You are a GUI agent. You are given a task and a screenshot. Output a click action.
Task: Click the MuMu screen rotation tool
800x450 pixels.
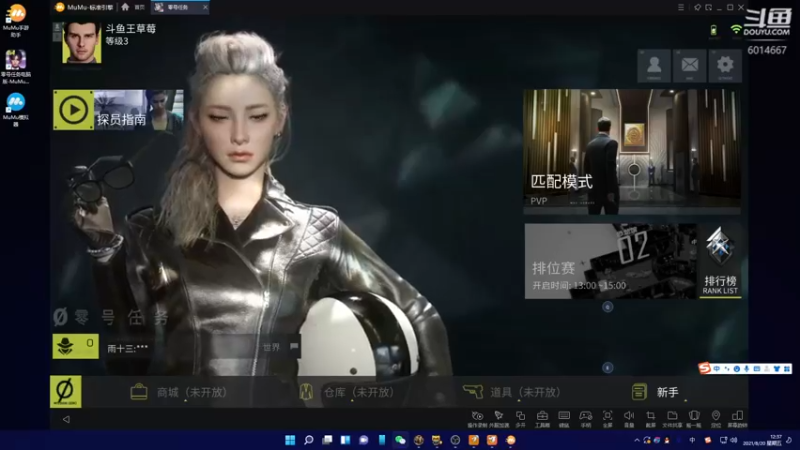pos(737,419)
